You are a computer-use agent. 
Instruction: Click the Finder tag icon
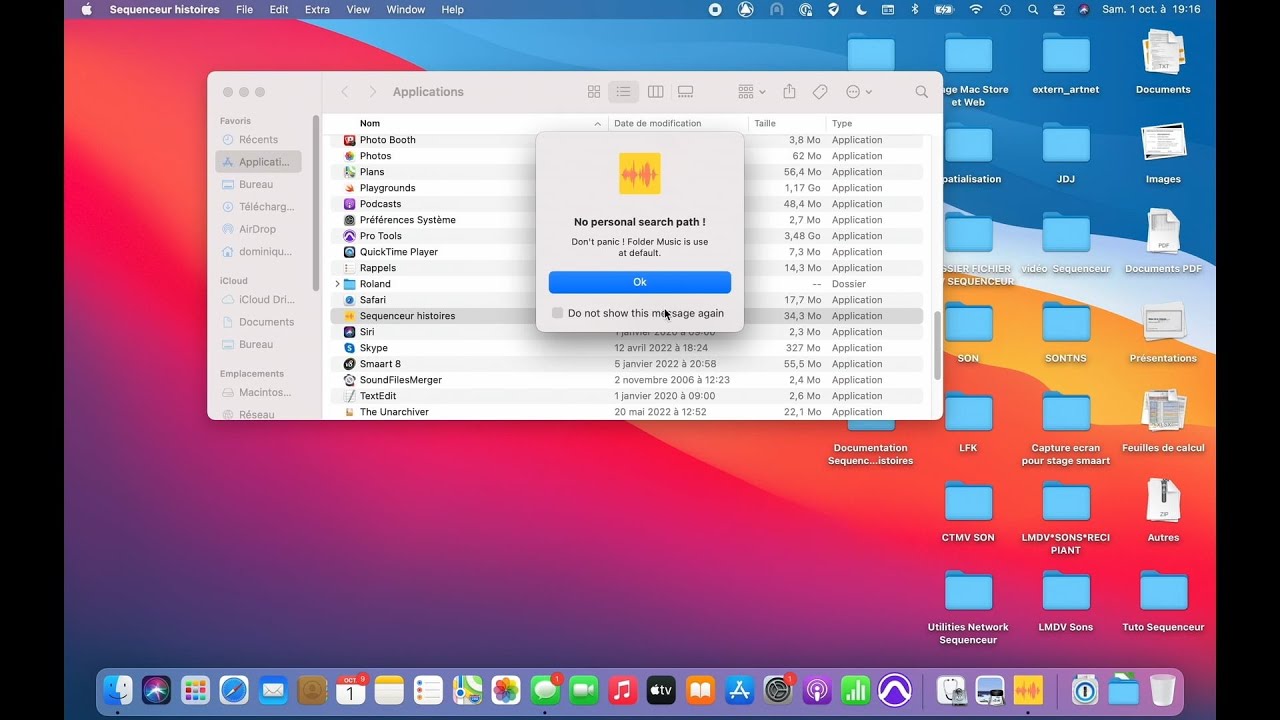click(820, 92)
